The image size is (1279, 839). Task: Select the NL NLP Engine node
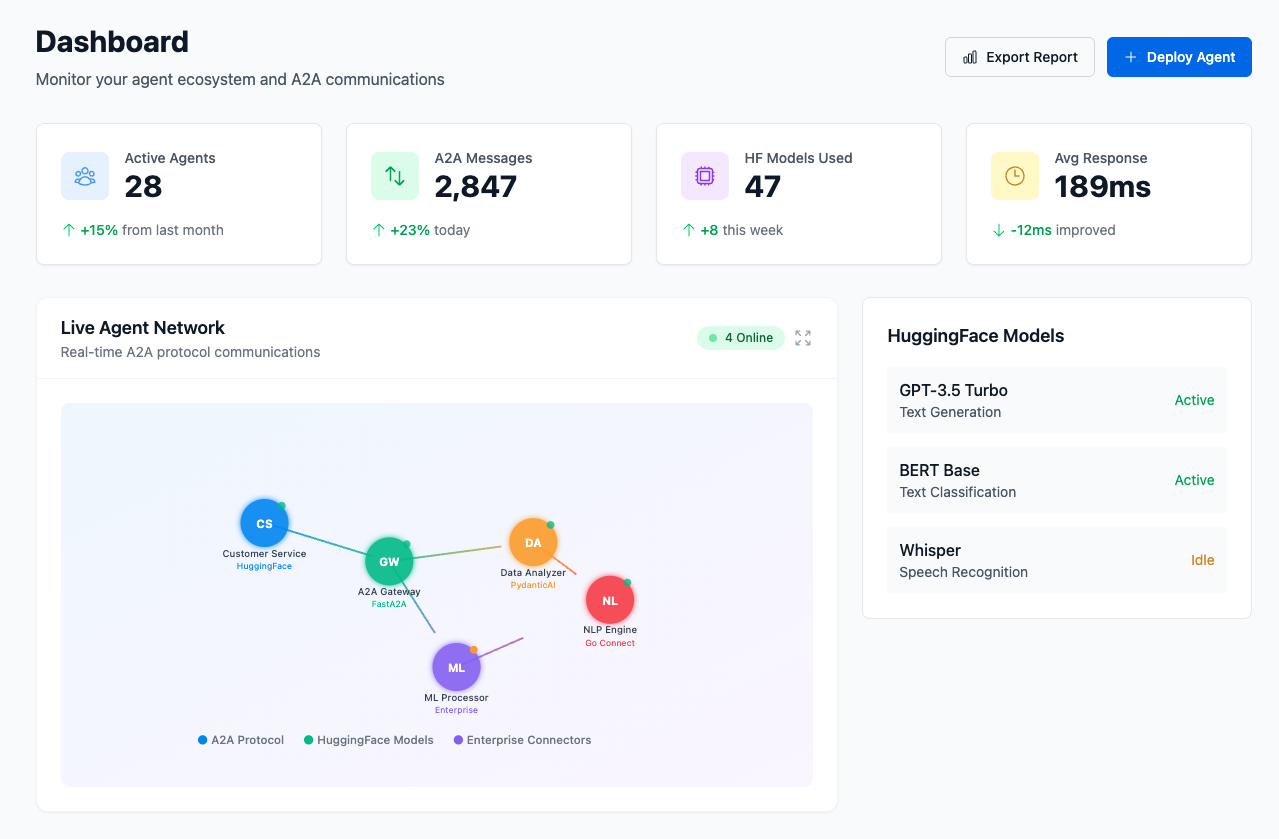[x=609, y=599]
